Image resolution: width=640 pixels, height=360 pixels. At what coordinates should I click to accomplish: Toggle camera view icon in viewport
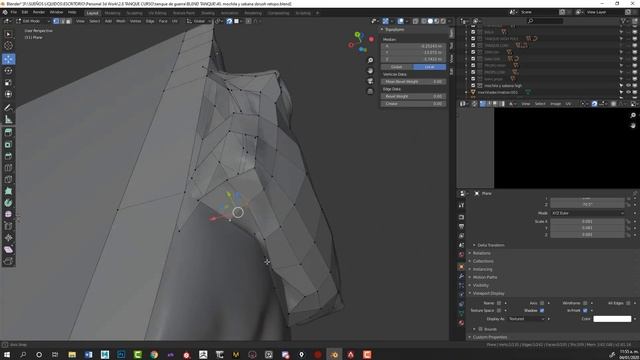click(x=370, y=81)
